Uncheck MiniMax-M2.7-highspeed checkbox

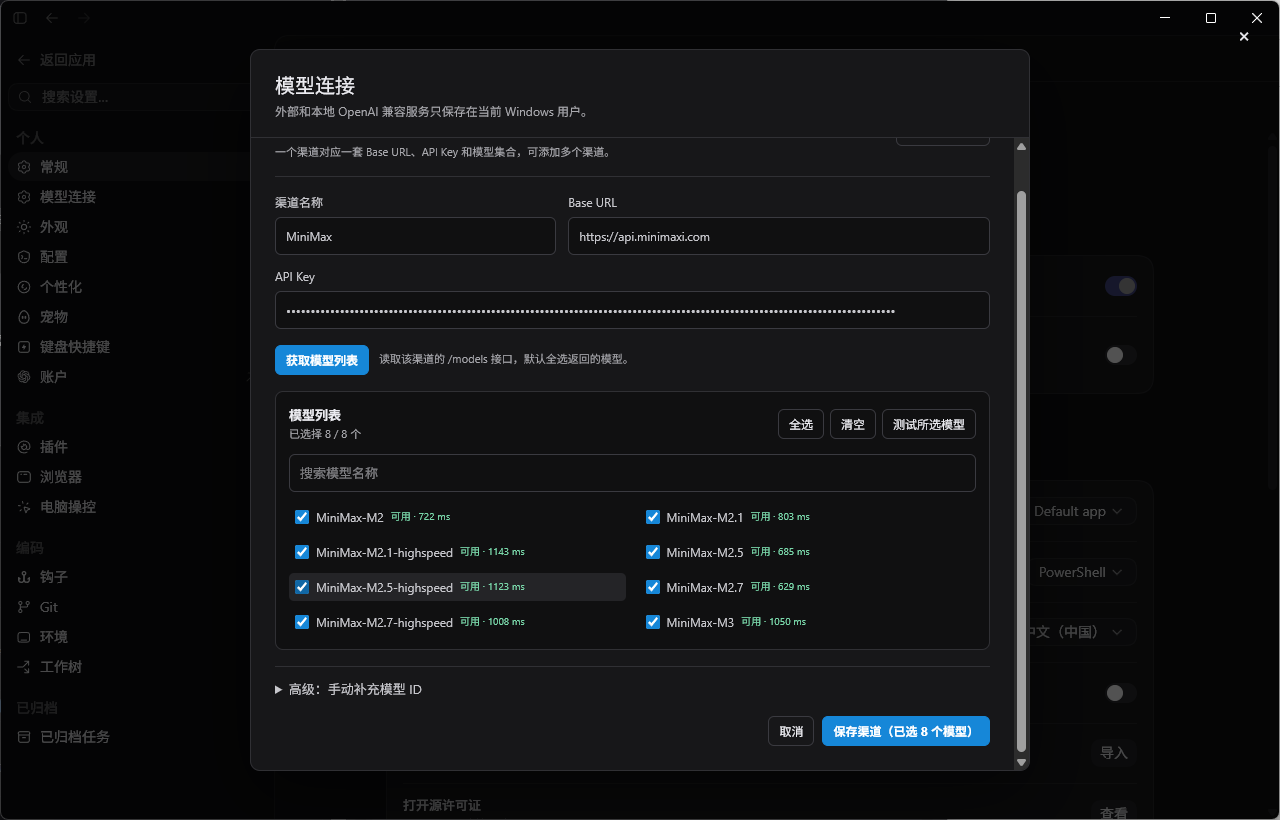coord(302,622)
